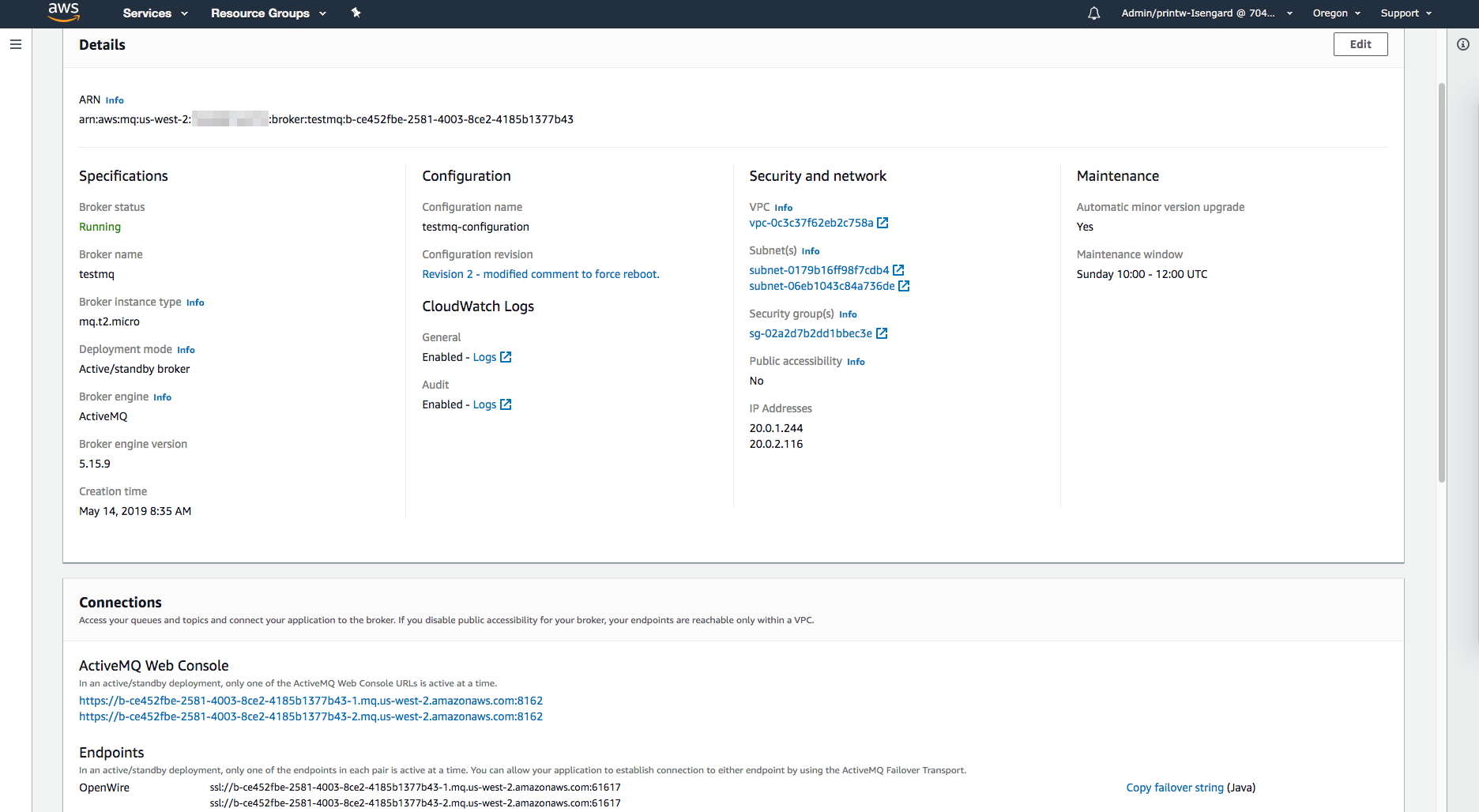
Task: Open security group sg-02a2d7b2dd1bbec3e link
Action: [811, 333]
